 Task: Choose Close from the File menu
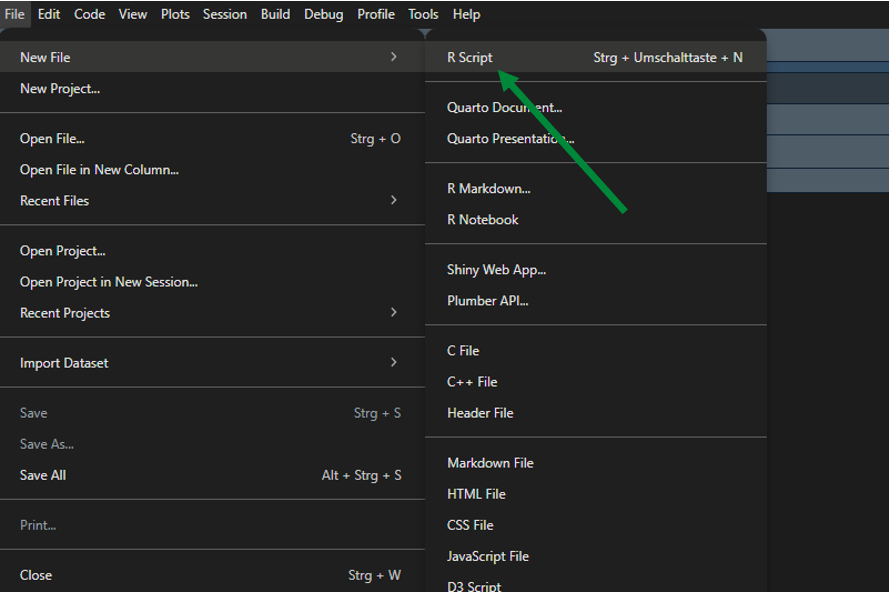point(212,575)
